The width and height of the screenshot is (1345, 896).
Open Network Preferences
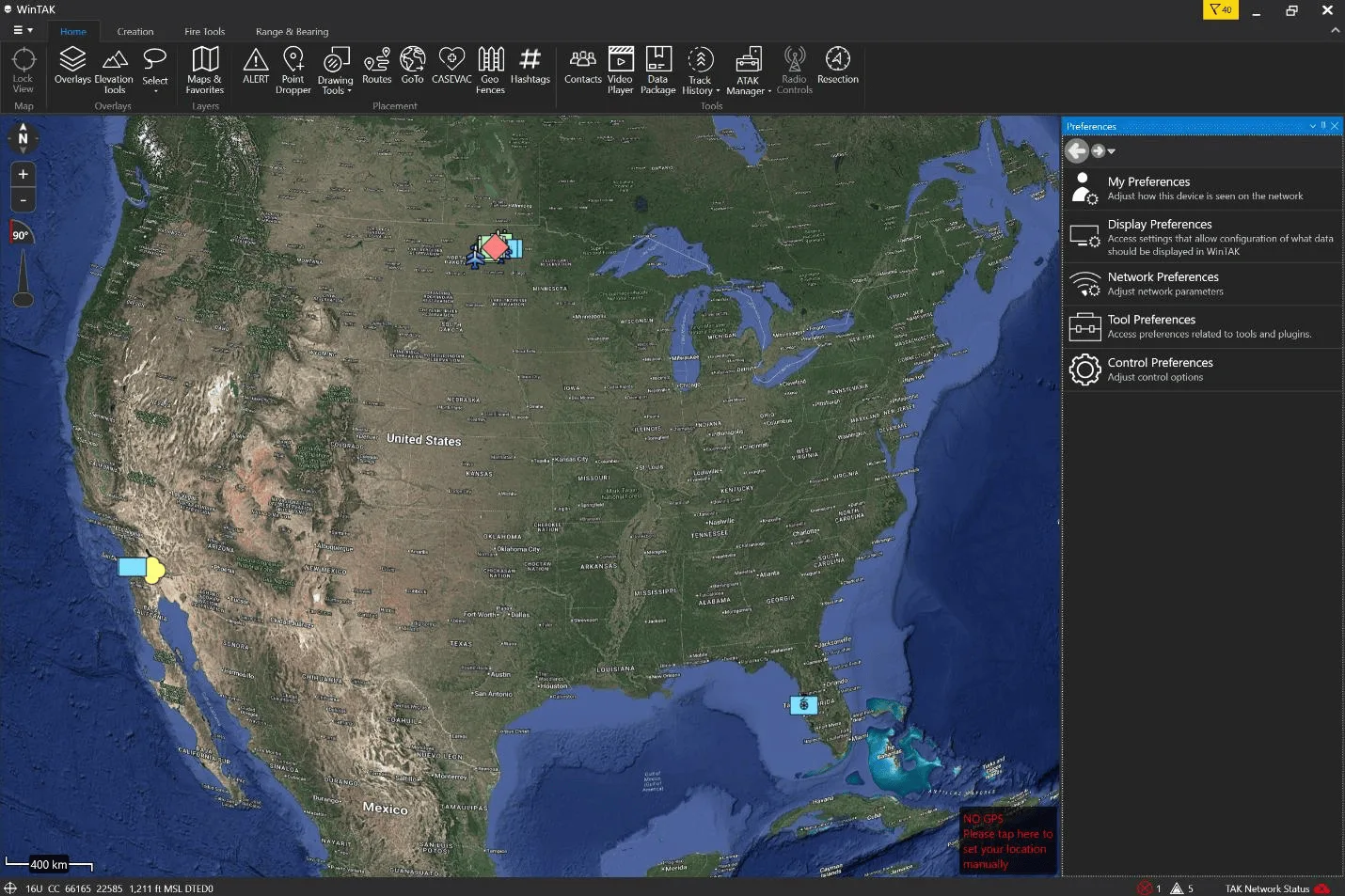pyautogui.click(x=1202, y=284)
